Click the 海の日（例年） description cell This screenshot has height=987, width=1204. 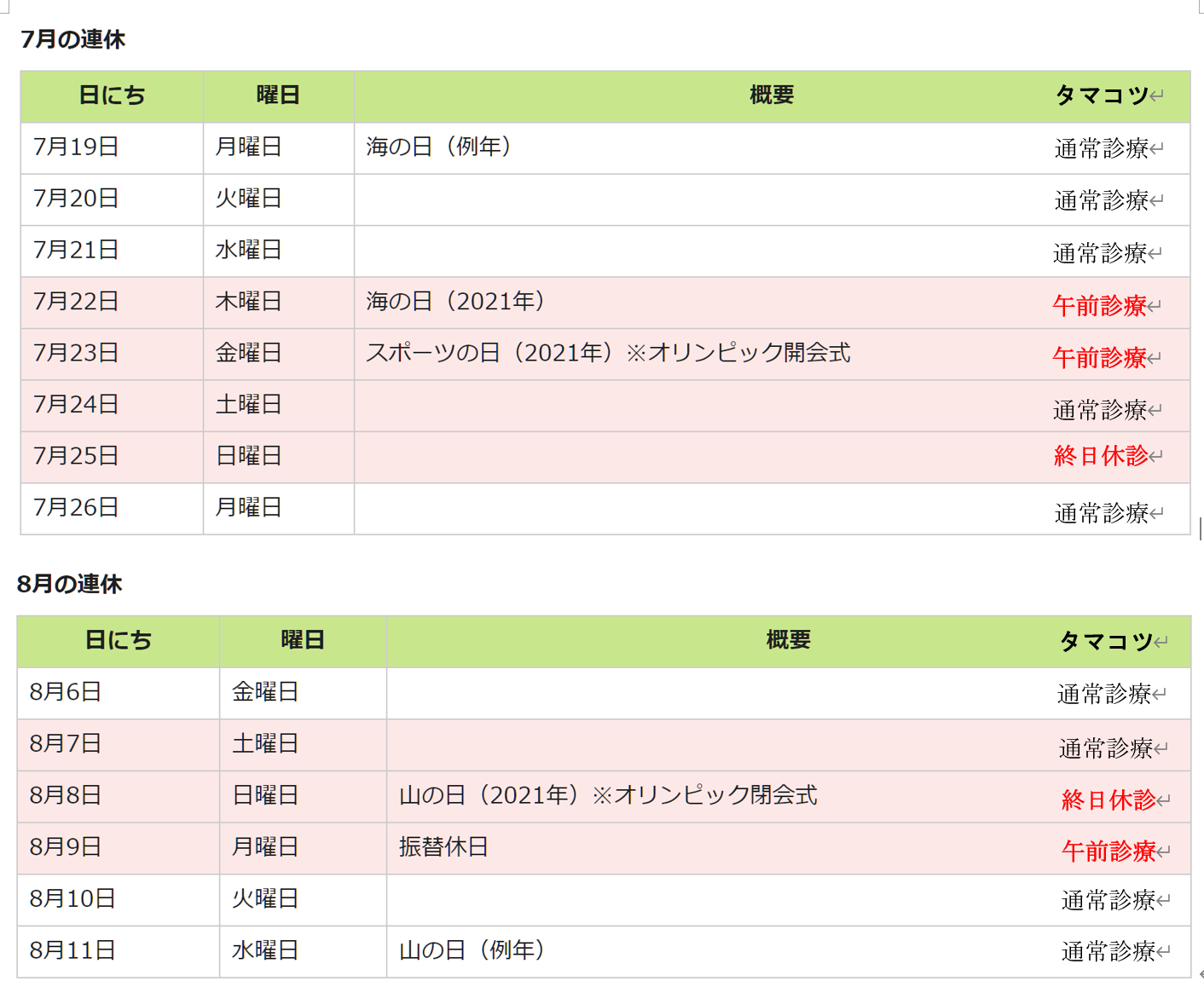pos(438,147)
